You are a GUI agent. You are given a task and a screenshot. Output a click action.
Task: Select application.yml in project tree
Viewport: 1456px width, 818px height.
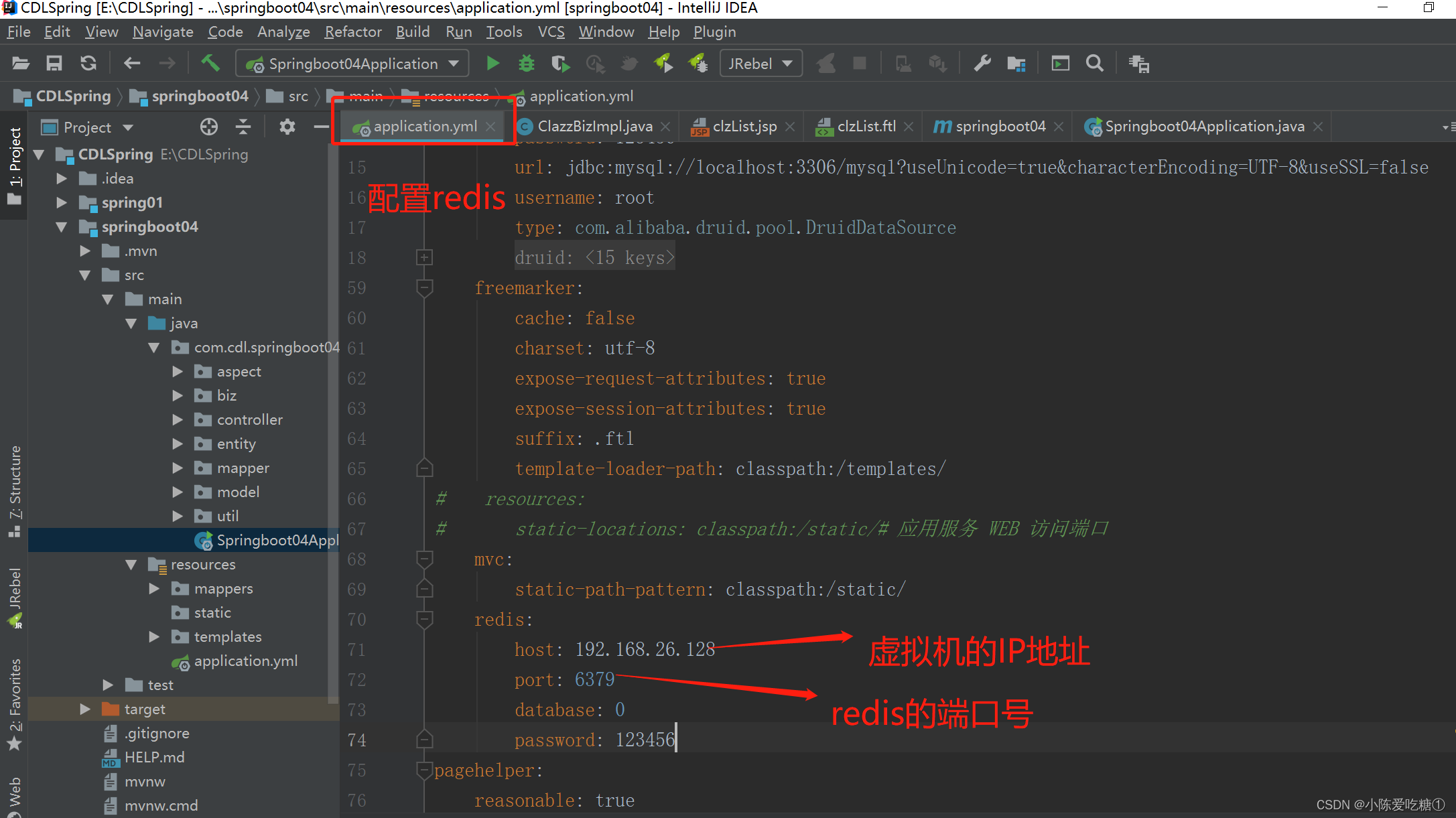pos(245,661)
